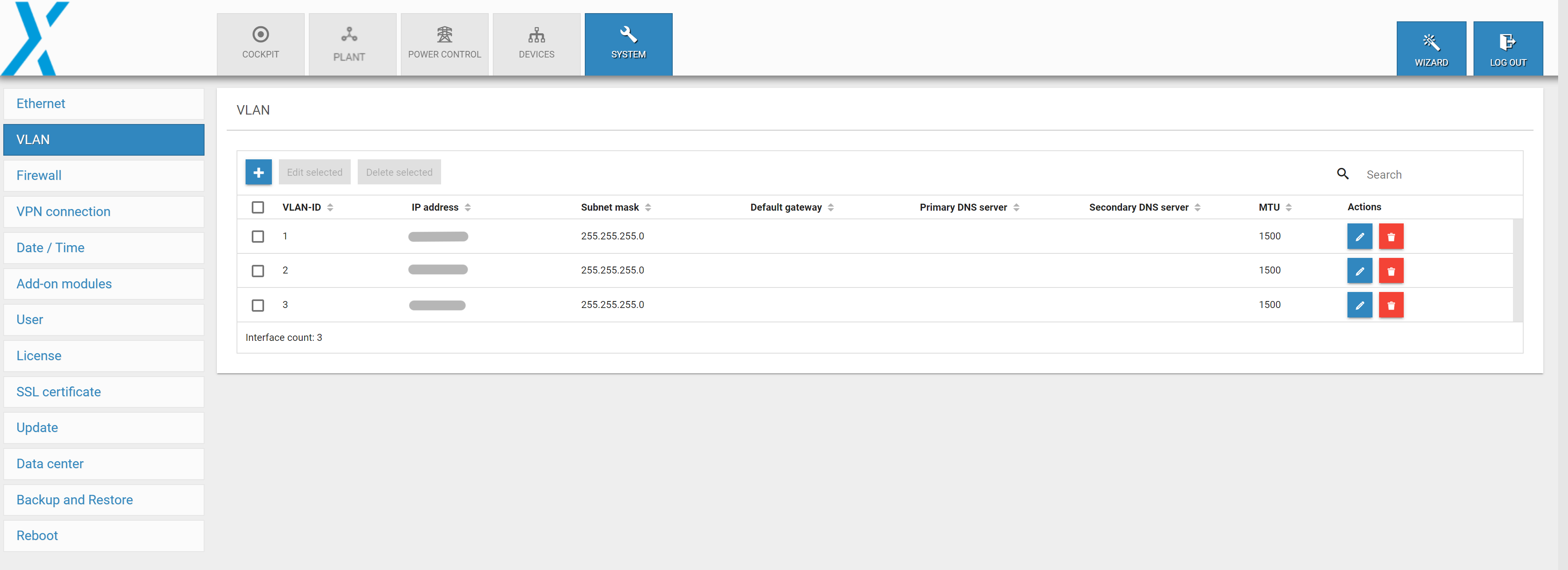
Task: Sort by Default gateway column
Action: pos(792,208)
